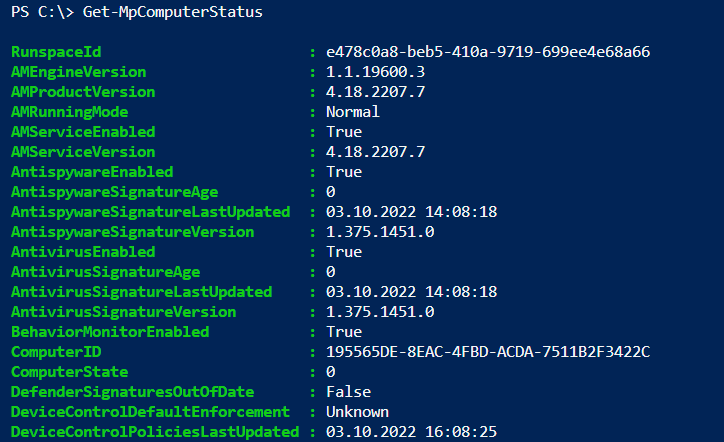Click the AntispywareSignatureLastUpdated timestamp value
The image size is (724, 442).
[x=411, y=212]
